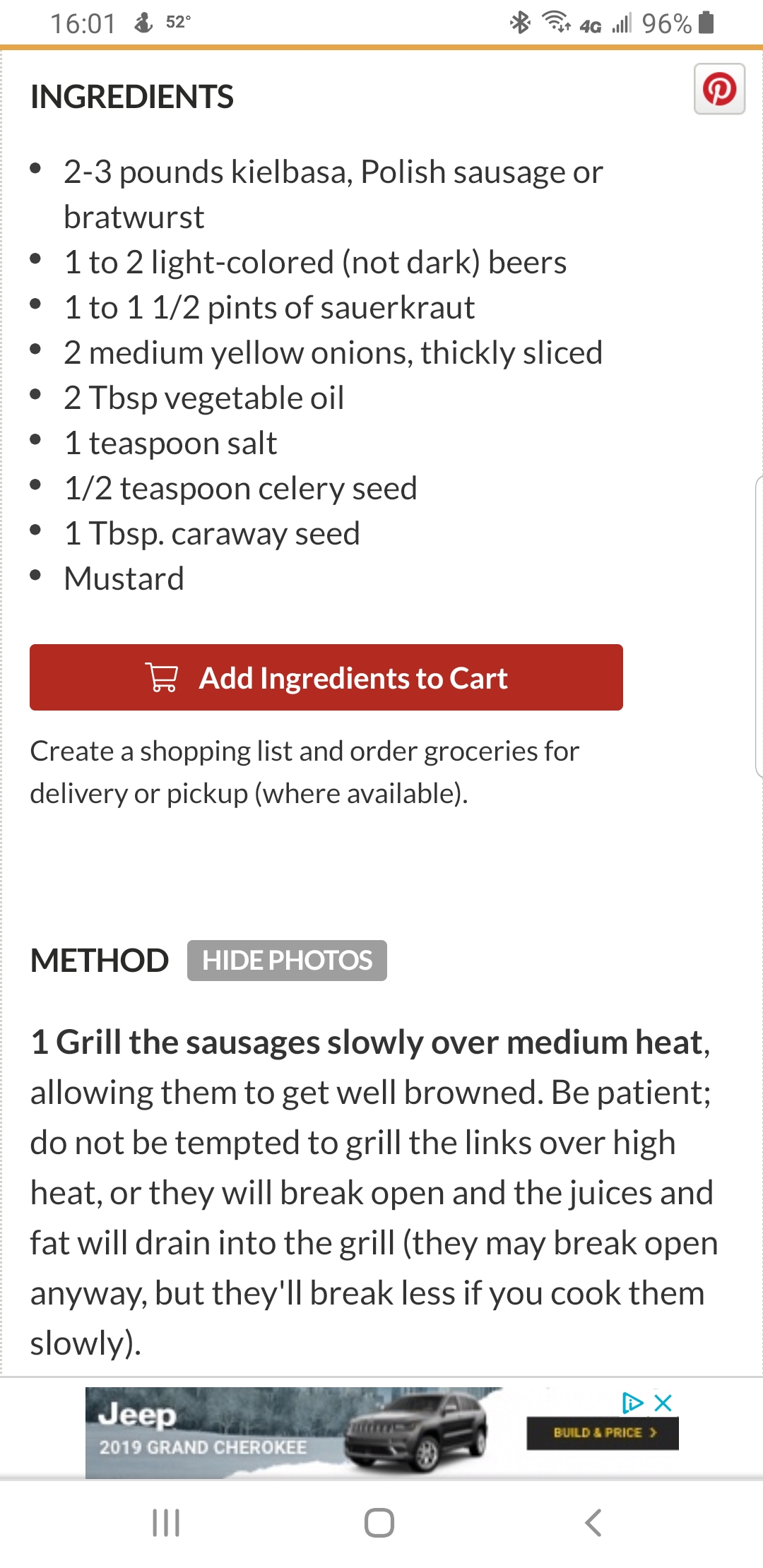The image size is (763, 1568).
Task: Tap the Pinterest save icon
Action: coord(719,90)
